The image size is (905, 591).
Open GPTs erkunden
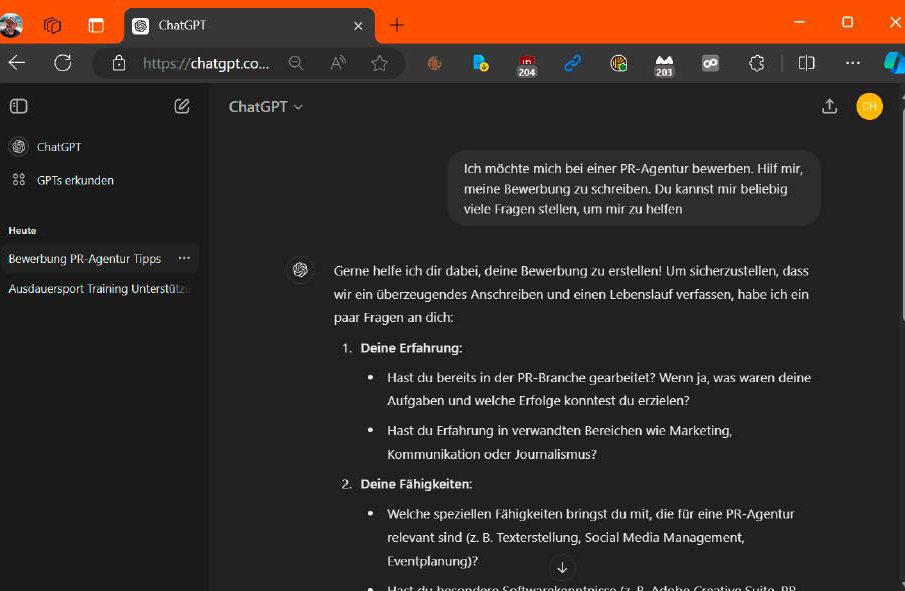[74, 180]
